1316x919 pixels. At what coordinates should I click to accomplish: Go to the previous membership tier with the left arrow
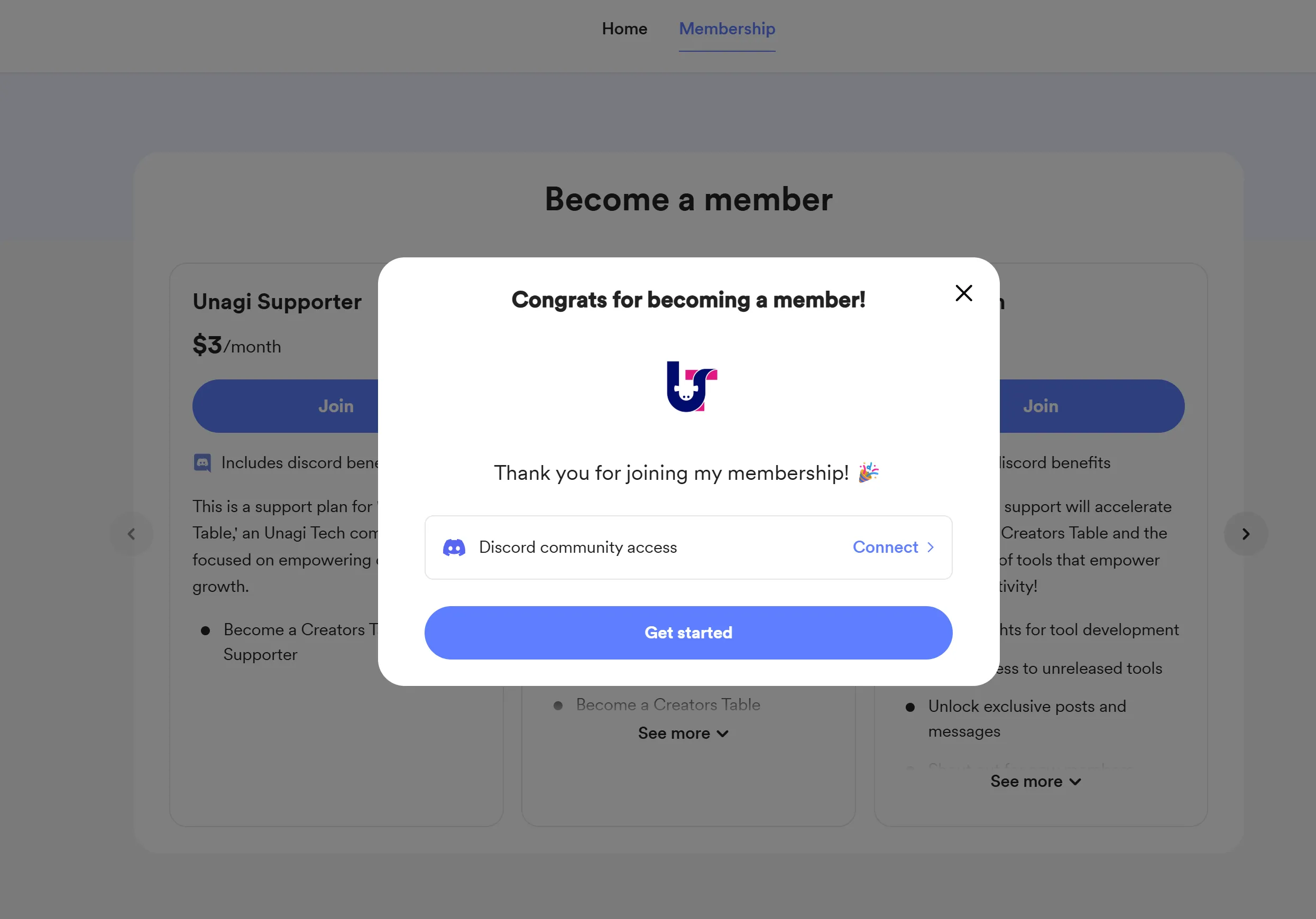131,534
